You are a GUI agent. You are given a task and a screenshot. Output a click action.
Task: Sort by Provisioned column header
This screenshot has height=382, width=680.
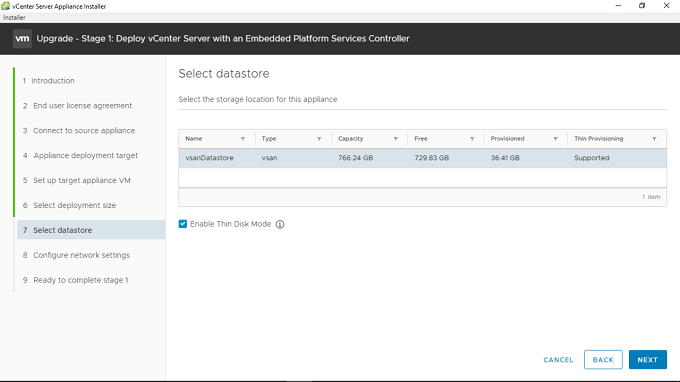point(507,139)
